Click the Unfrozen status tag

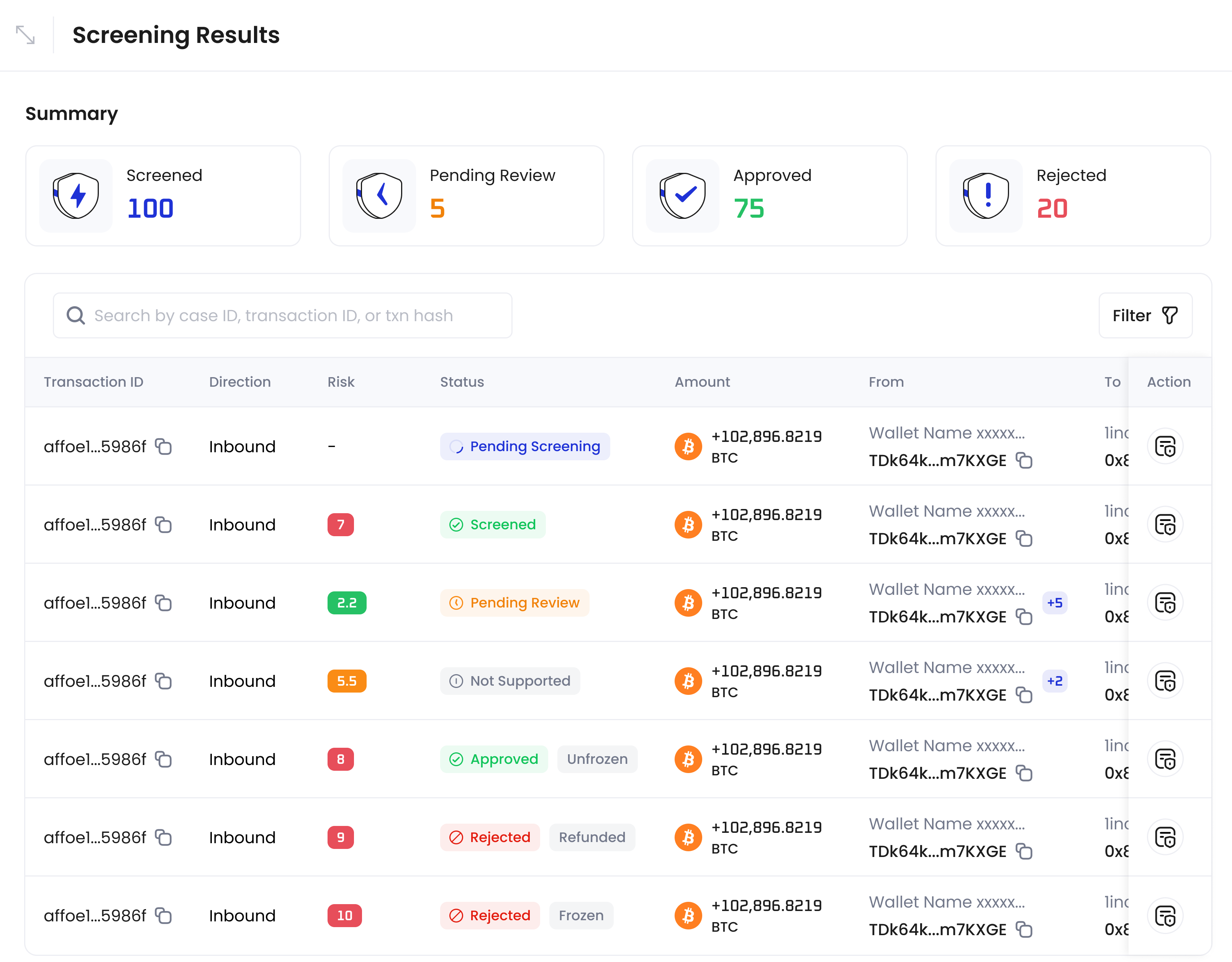point(597,759)
